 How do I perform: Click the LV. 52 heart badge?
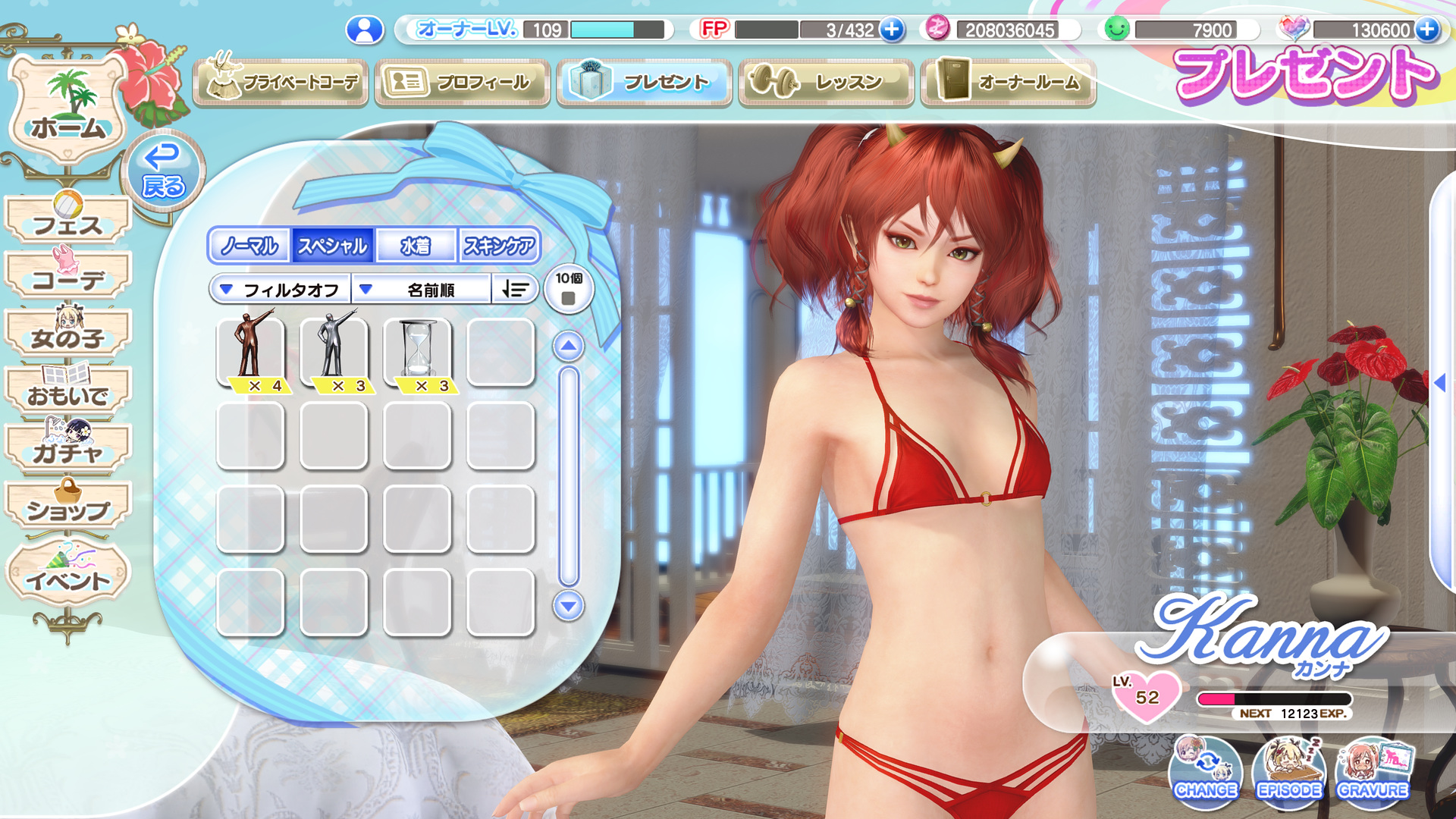1146,695
